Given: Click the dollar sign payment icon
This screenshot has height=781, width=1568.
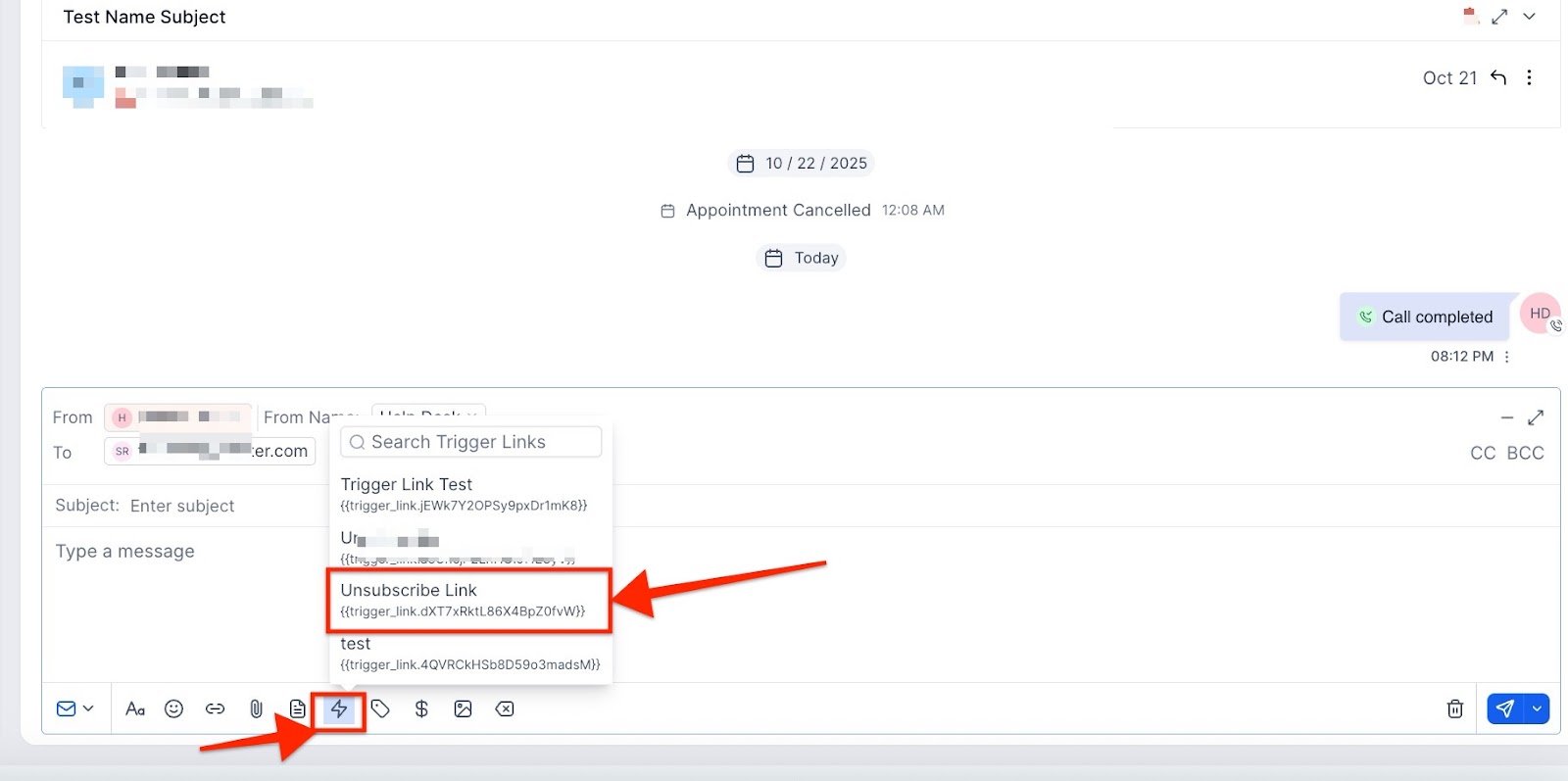Looking at the screenshot, I should click(x=421, y=709).
